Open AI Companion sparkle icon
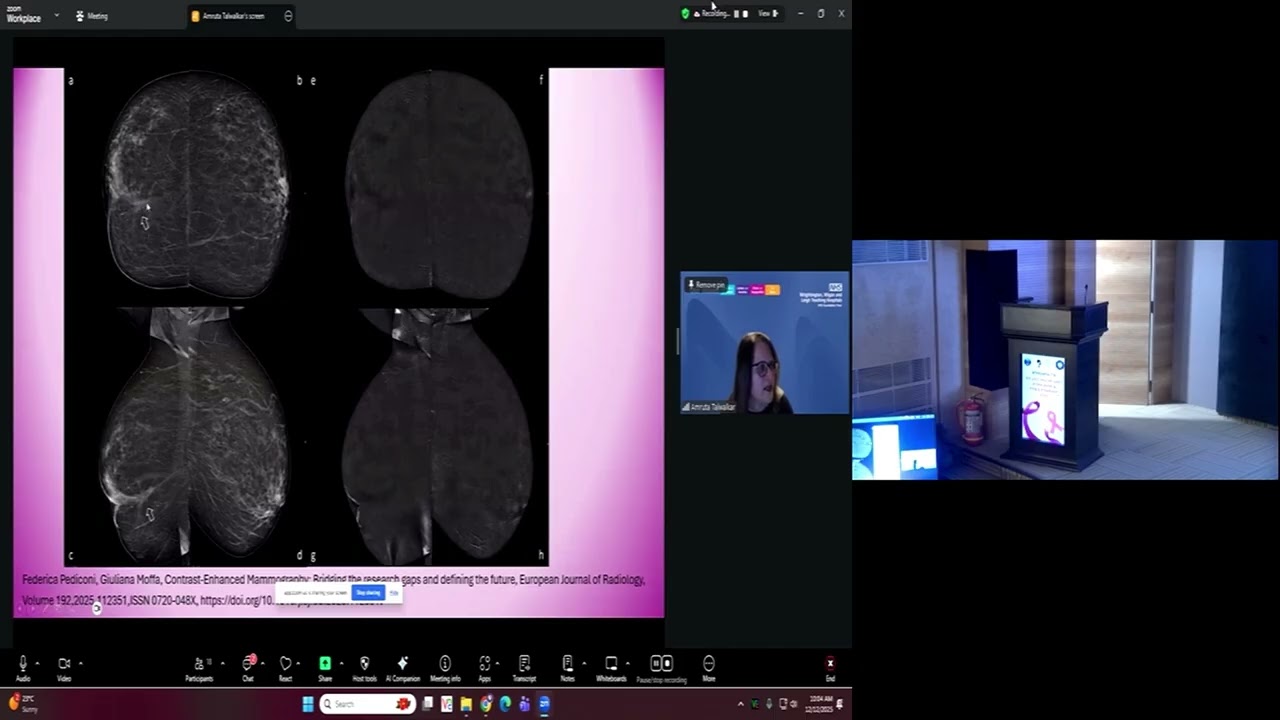Screen dimensions: 1280x720 (x=403, y=664)
